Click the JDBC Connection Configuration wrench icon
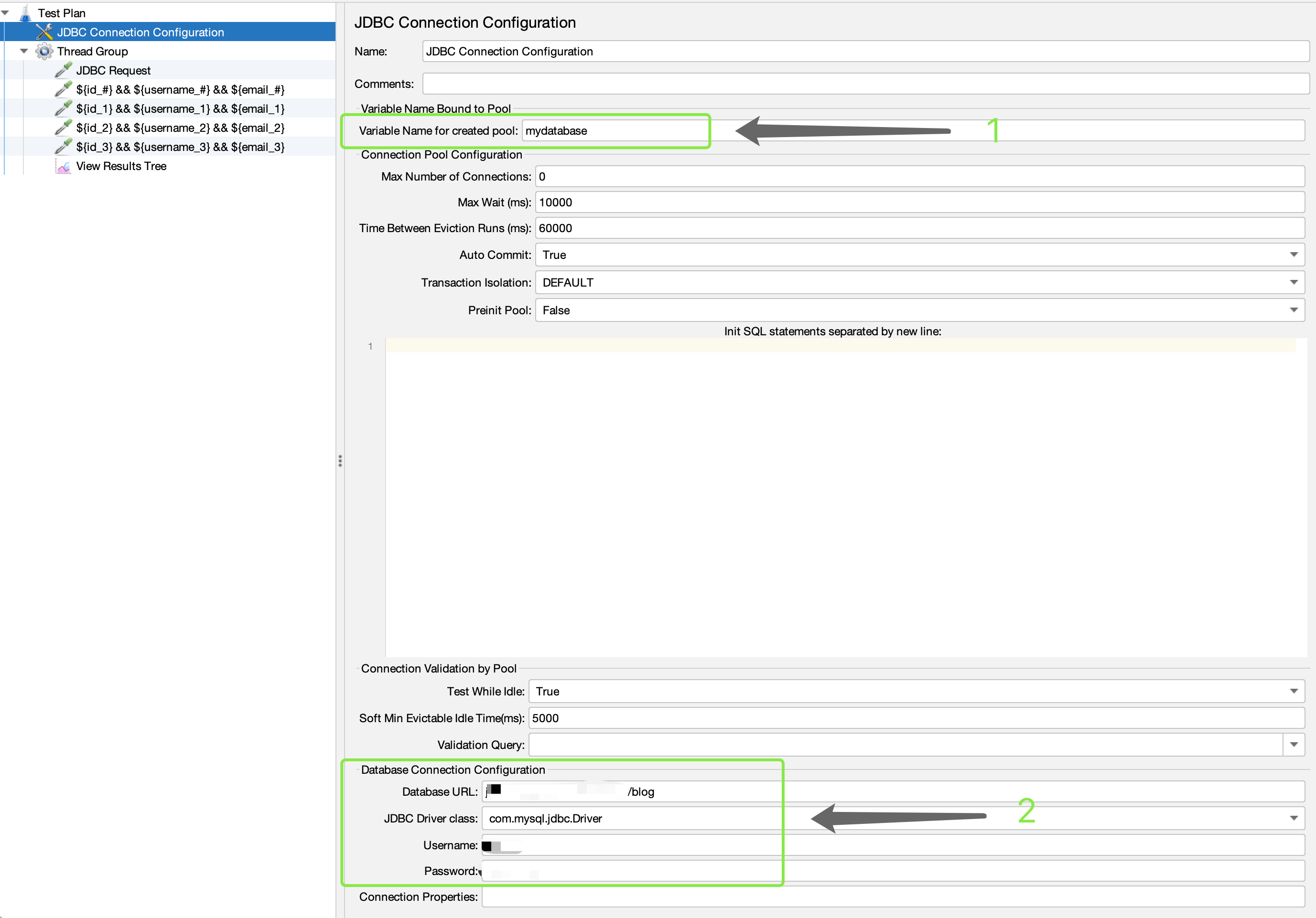 point(44,32)
